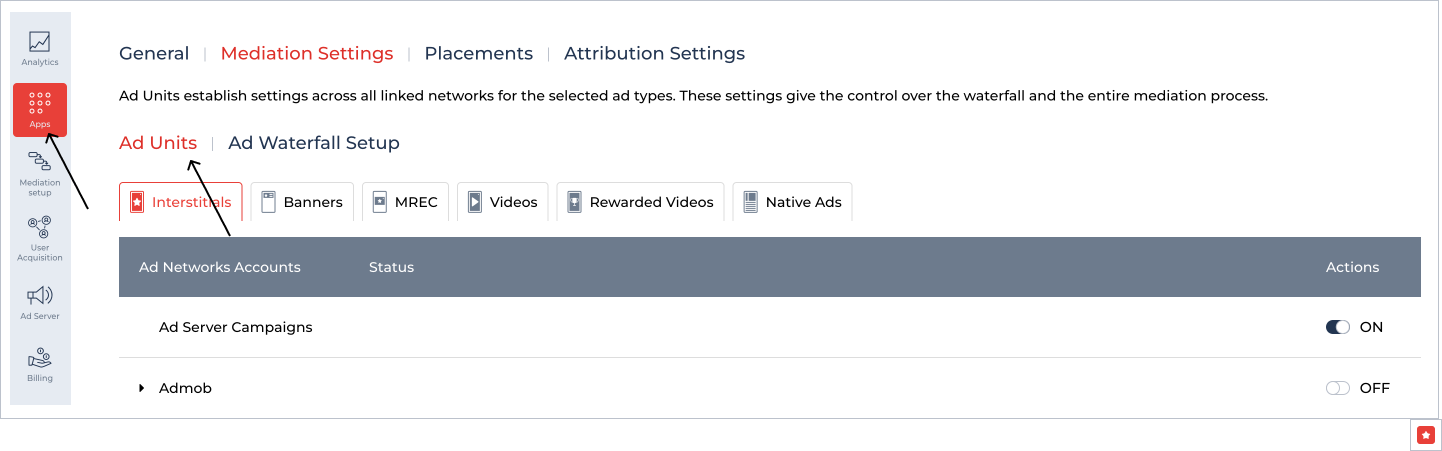1442x451 pixels.
Task: Open the Ad Server megaphone icon
Action: [x=40, y=302]
